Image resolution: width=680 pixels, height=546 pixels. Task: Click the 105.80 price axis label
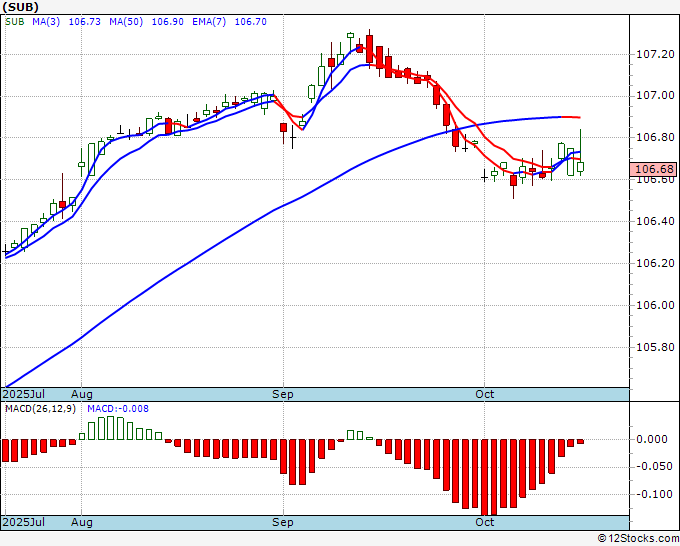655,347
